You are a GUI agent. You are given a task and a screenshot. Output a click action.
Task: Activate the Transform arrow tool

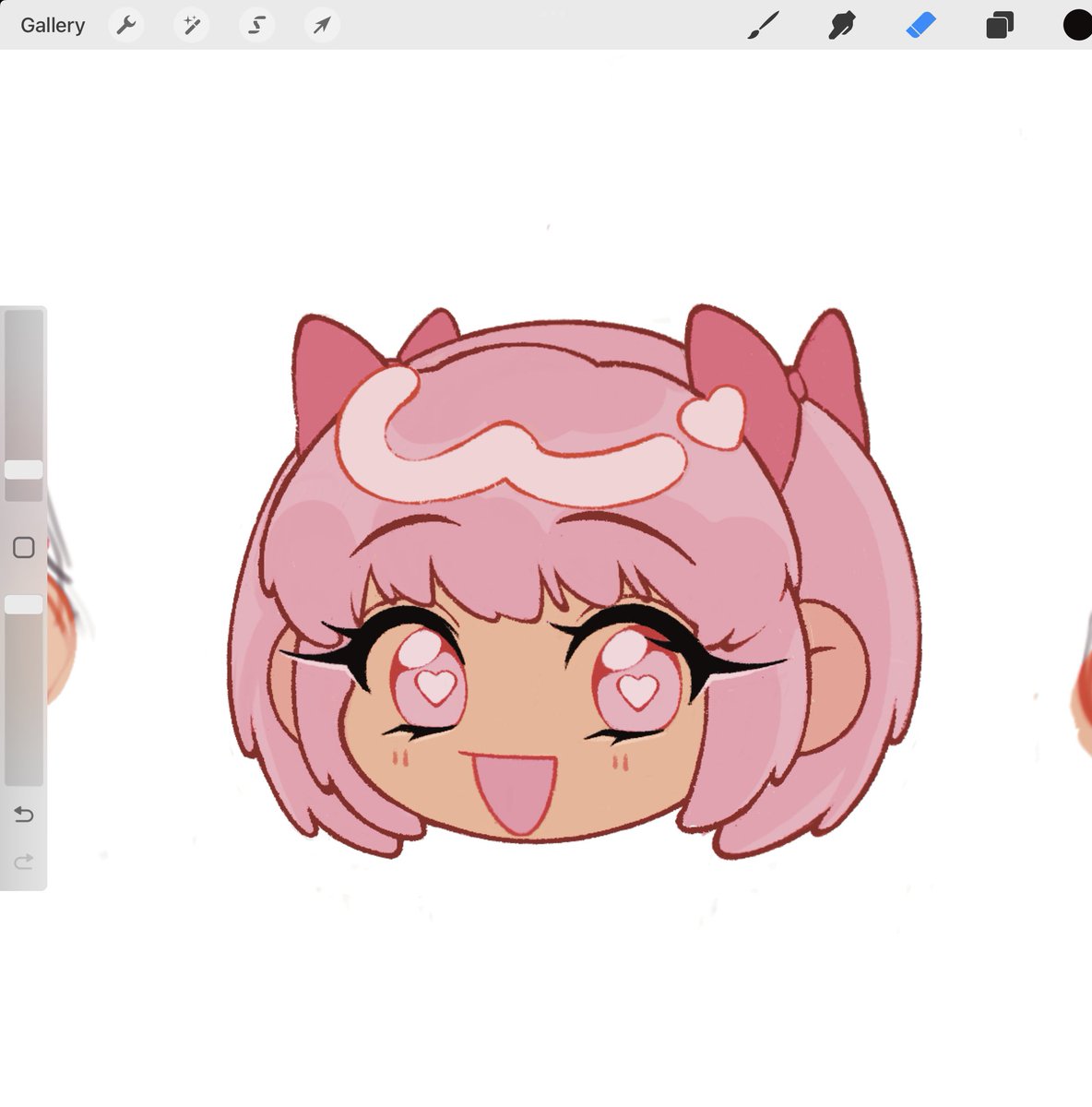[x=322, y=25]
